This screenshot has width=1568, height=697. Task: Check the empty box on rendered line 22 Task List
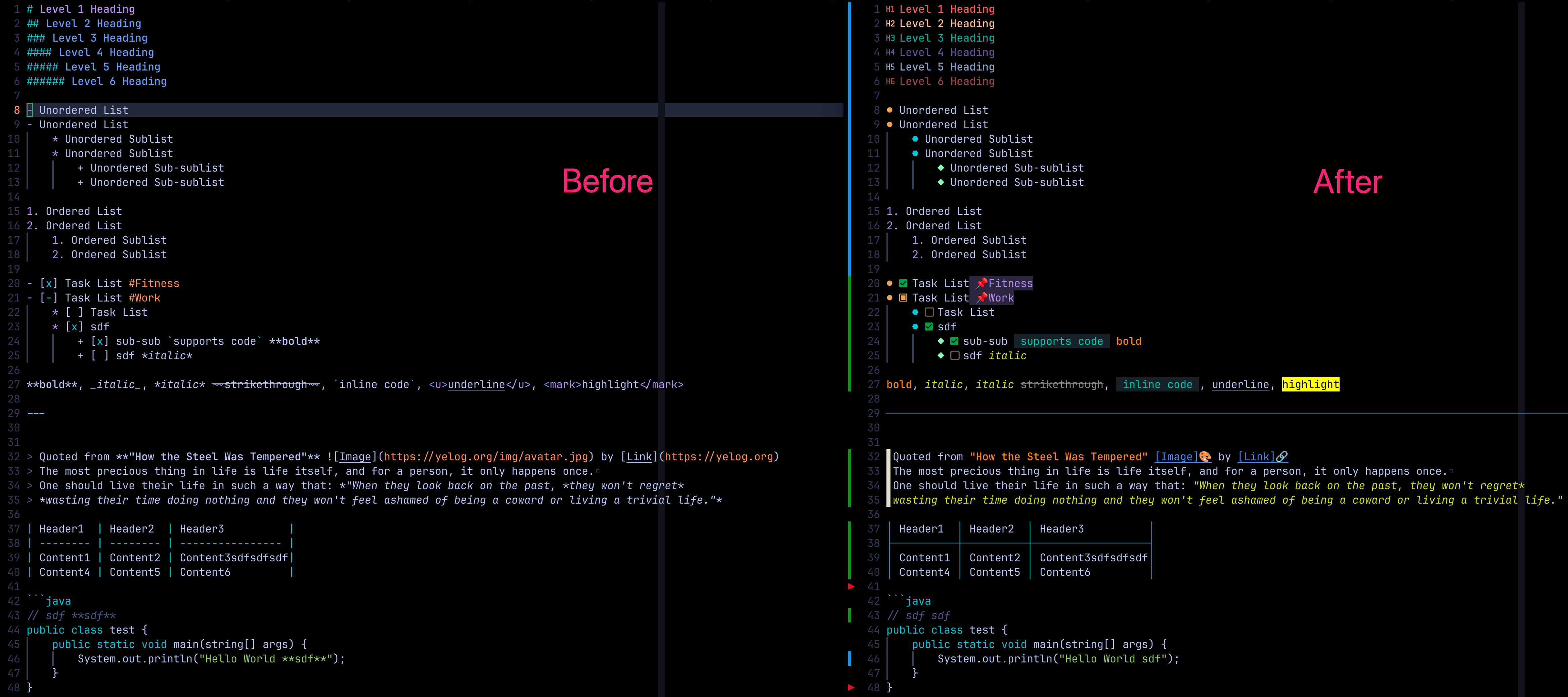929,313
